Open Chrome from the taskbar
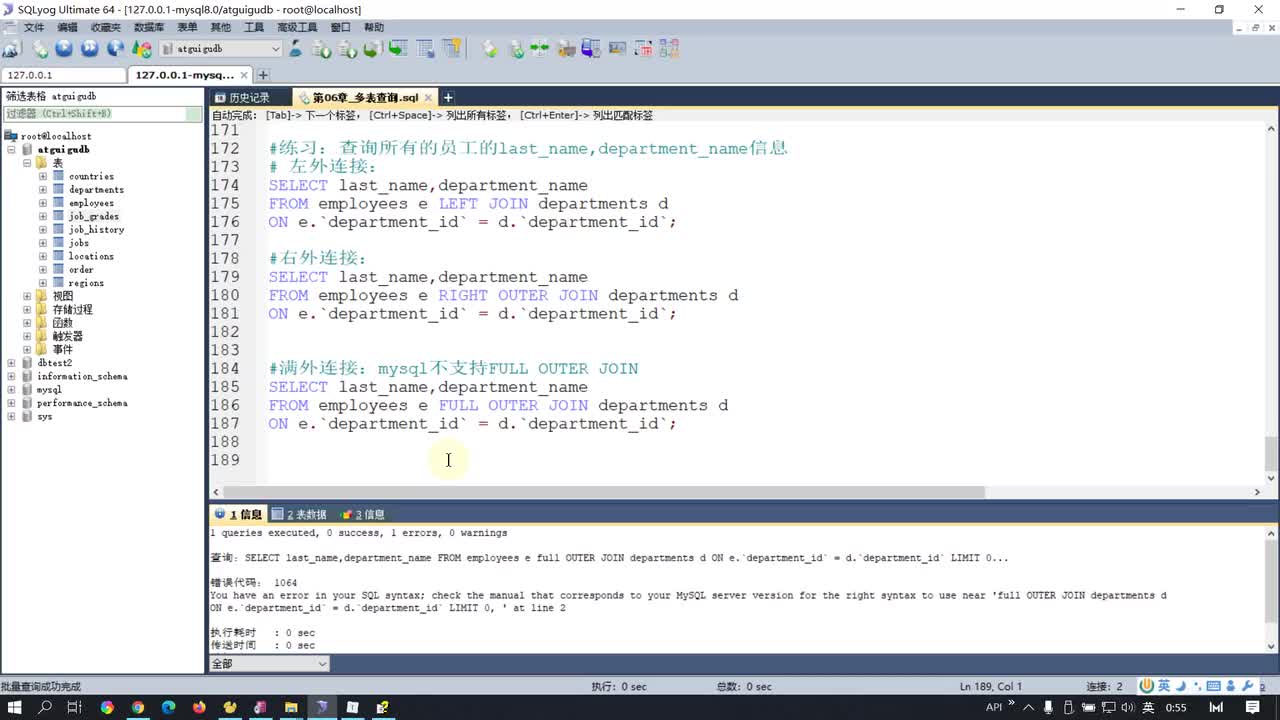 (138, 707)
